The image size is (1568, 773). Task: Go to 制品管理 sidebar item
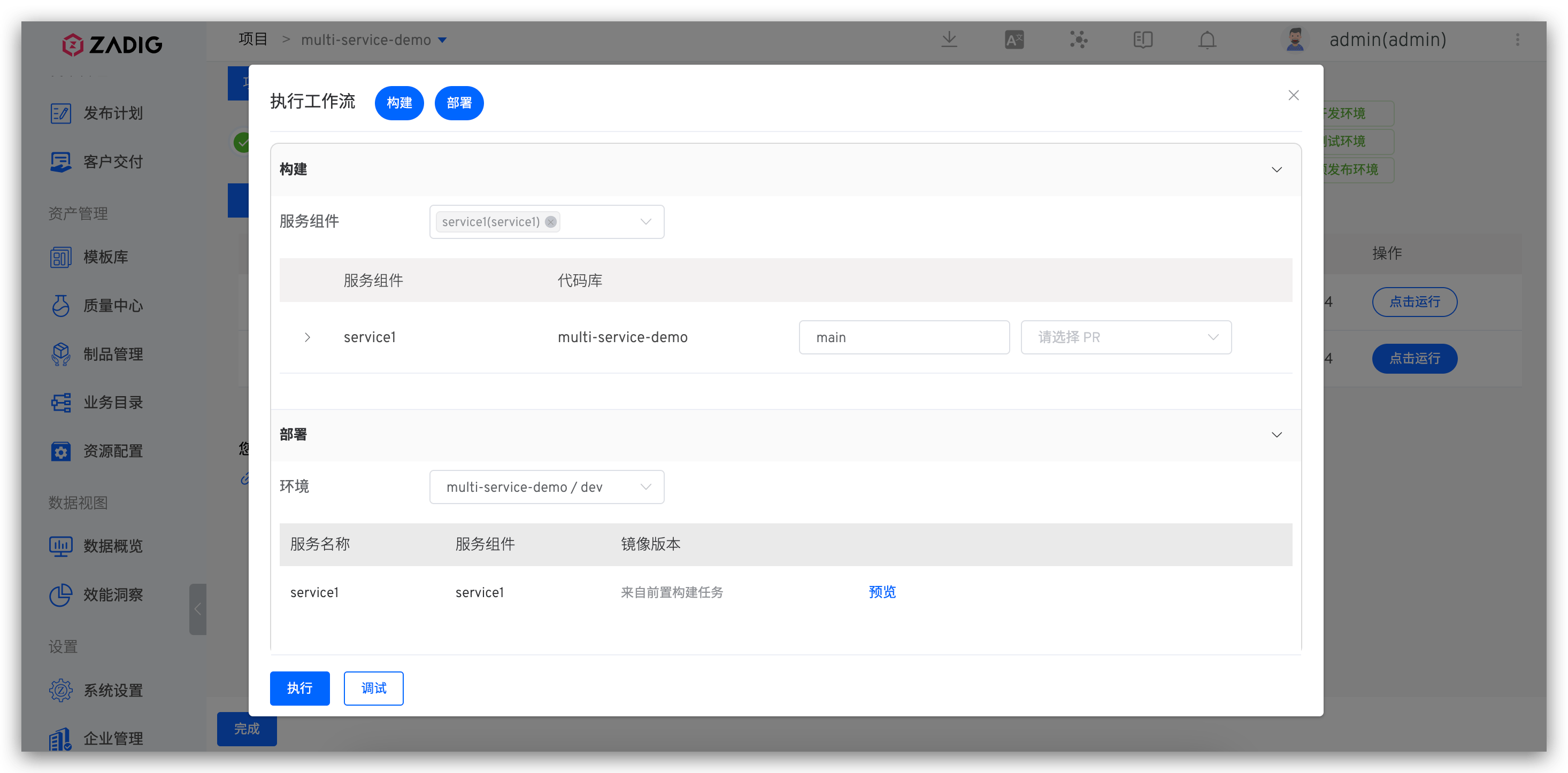point(113,354)
